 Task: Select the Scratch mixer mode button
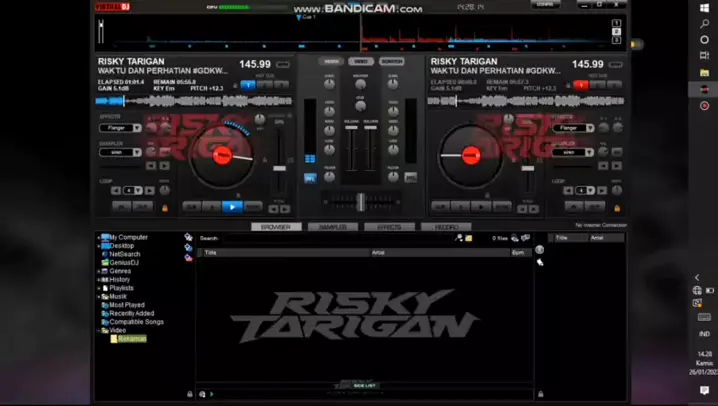click(x=391, y=62)
